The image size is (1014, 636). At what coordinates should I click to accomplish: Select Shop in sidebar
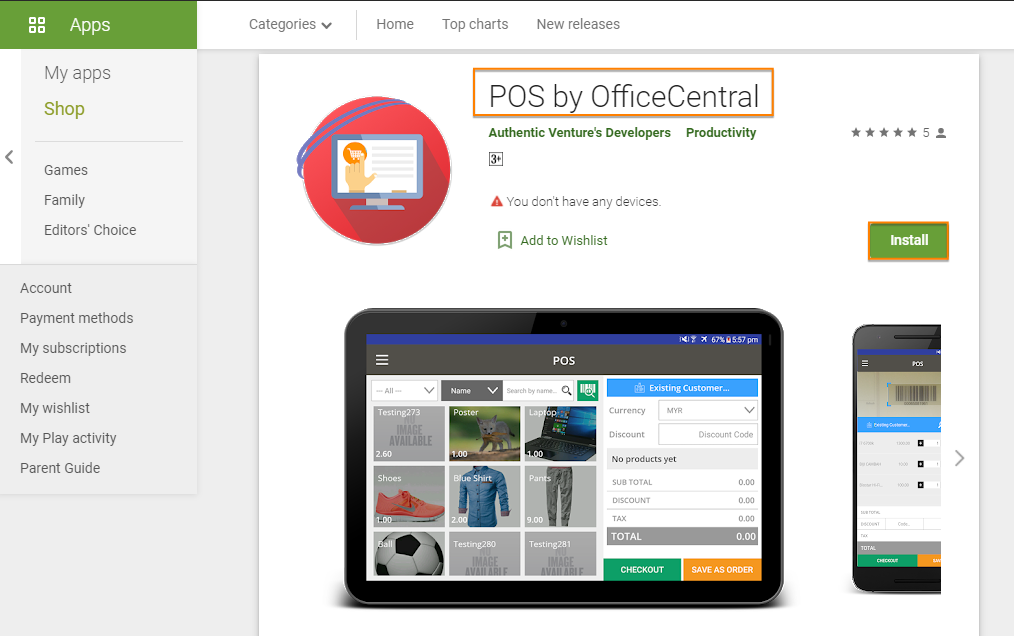[x=64, y=109]
